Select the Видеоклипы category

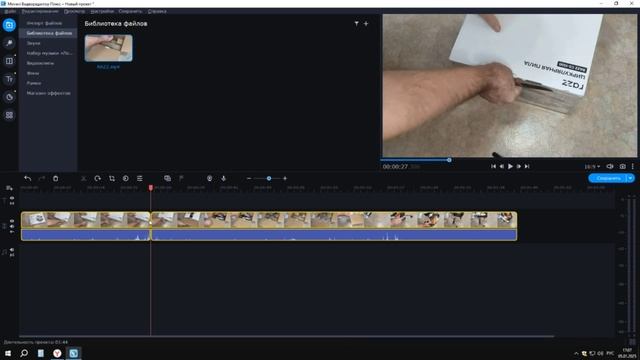coord(40,63)
